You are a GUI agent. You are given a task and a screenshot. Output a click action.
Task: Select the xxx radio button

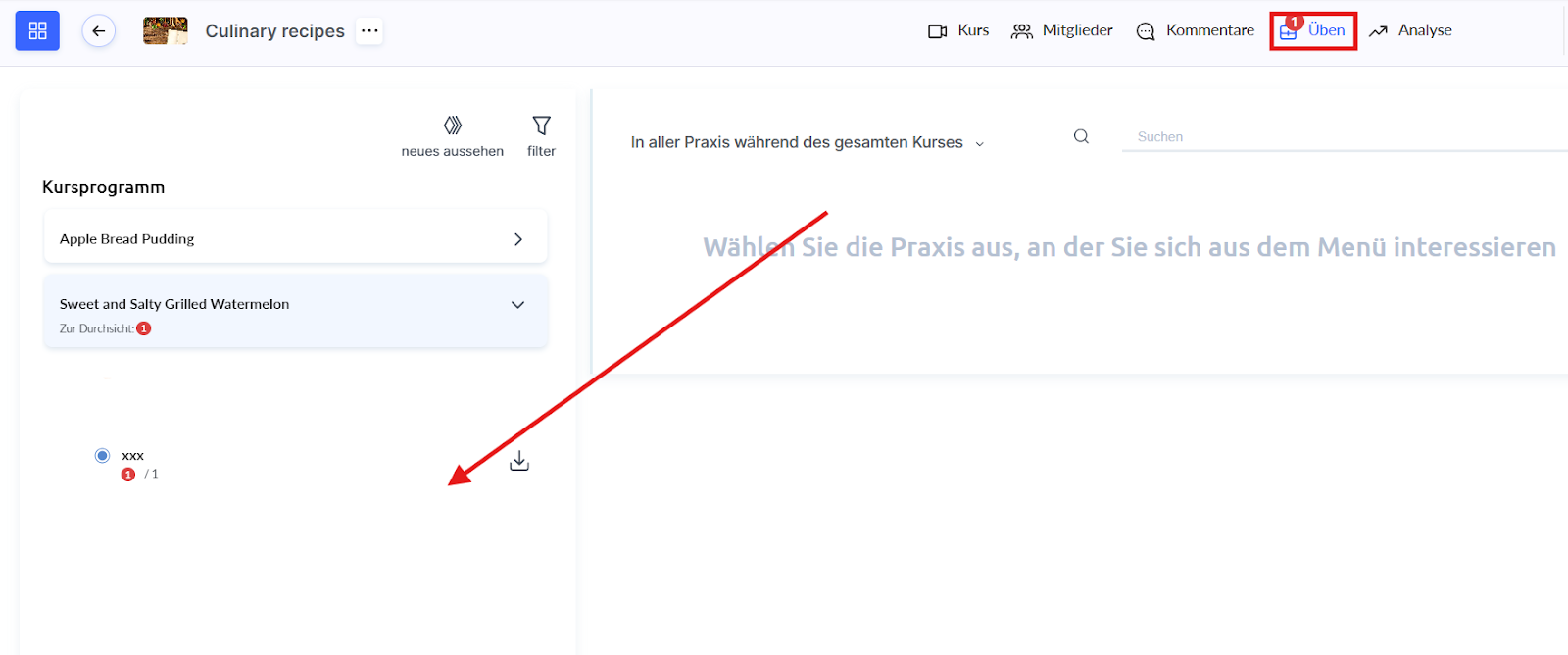(102, 455)
